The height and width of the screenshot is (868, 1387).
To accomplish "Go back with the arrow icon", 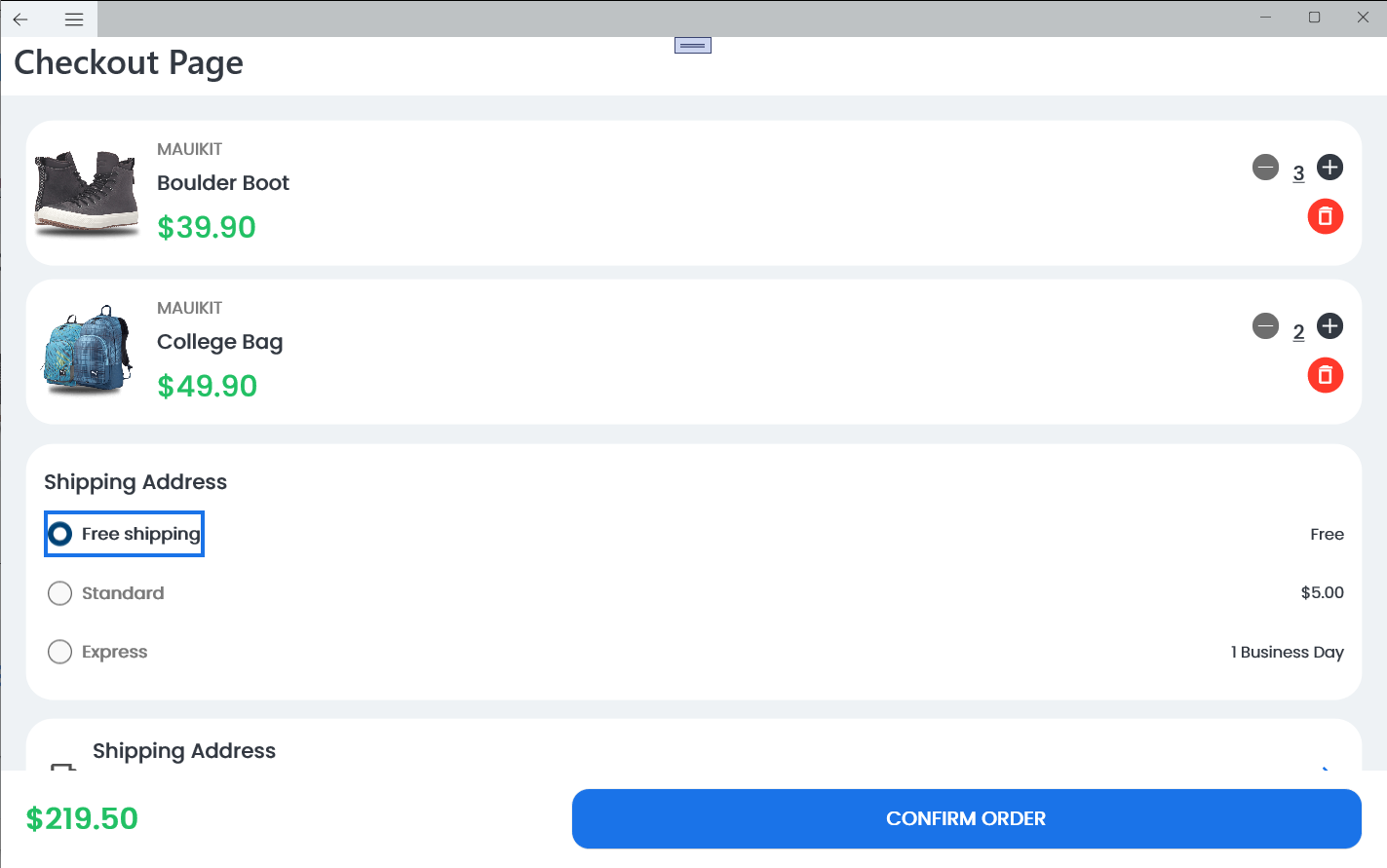I will 20,19.
